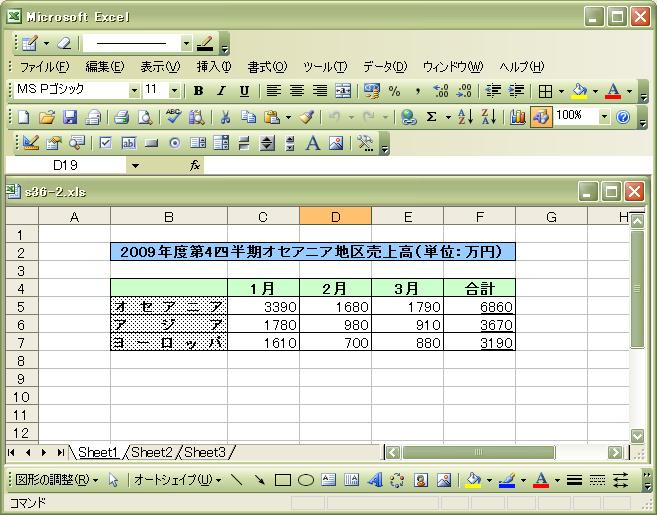This screenshot has height=515, width=657.
Task: Cut selection with scissors icon
Action: [x=225, y=117]
